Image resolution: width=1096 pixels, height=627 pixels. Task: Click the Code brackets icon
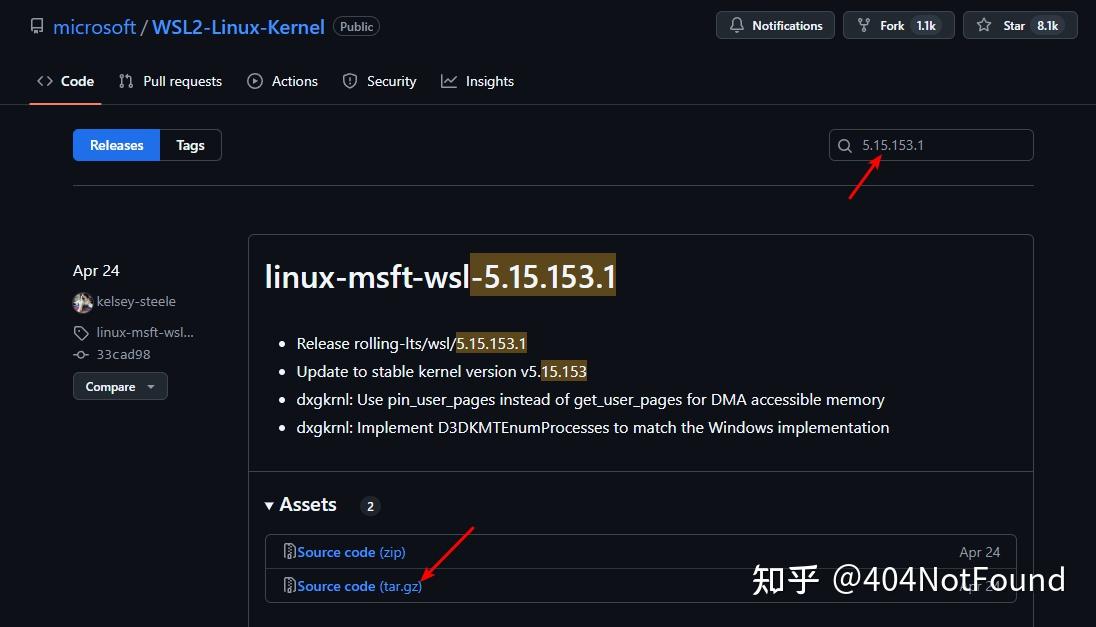[45, 81]
